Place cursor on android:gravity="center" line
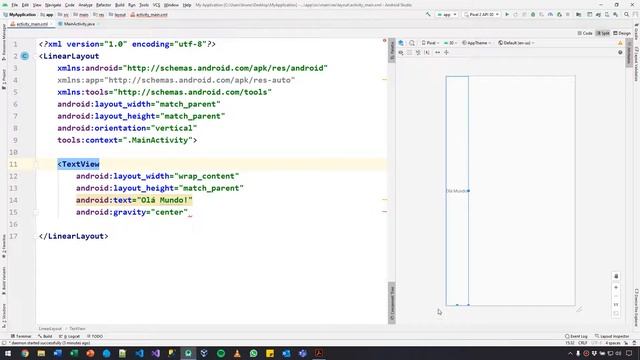This screenshot has width=640, height=360. click(x=132, y=212)
